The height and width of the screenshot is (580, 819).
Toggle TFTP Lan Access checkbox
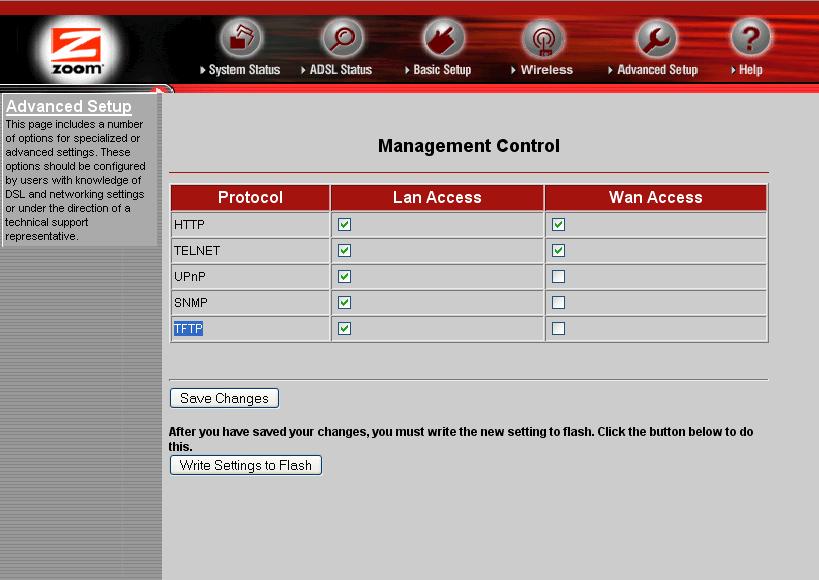tap(344, 329)
